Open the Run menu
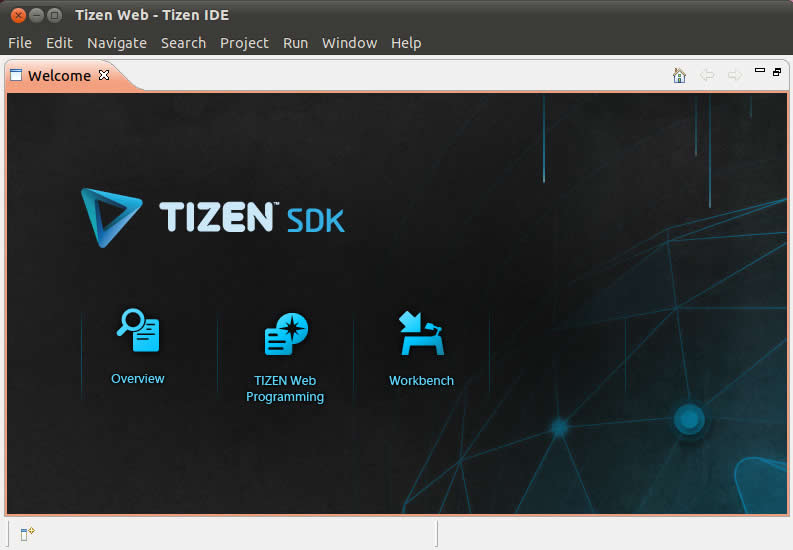The image size is (793, 550). pyautogui.click(x=295, y=43)
